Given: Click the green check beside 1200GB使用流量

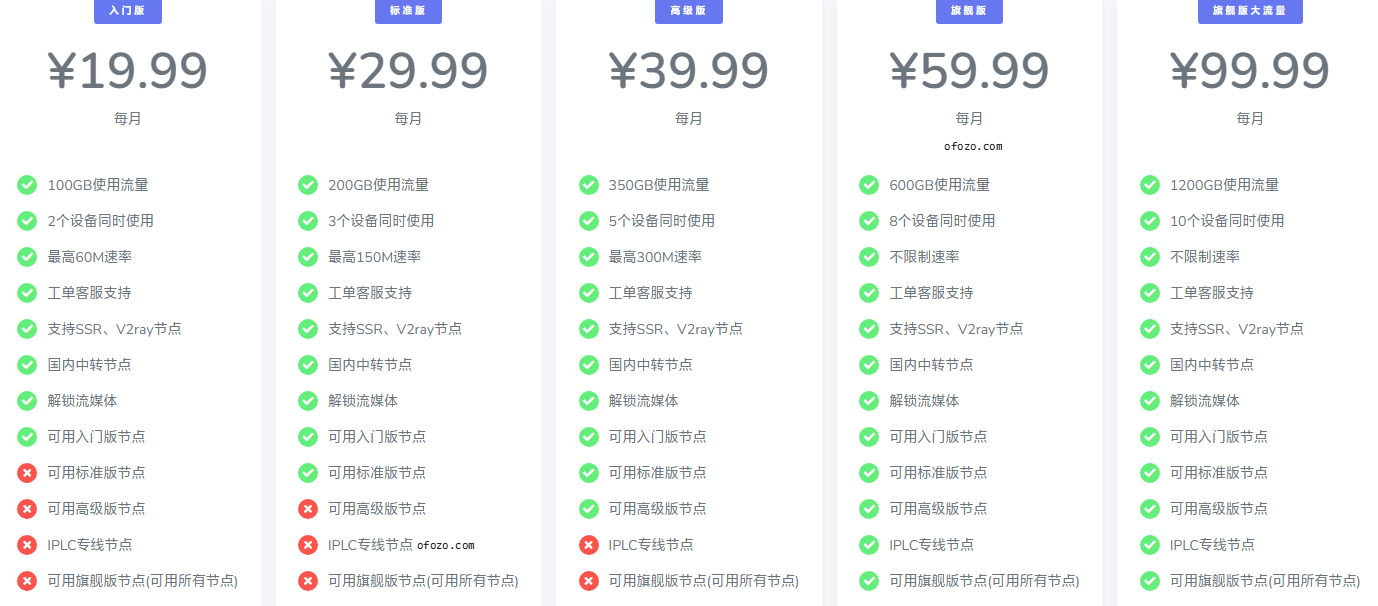Looking at the screenshot, I should point(1150,185).
